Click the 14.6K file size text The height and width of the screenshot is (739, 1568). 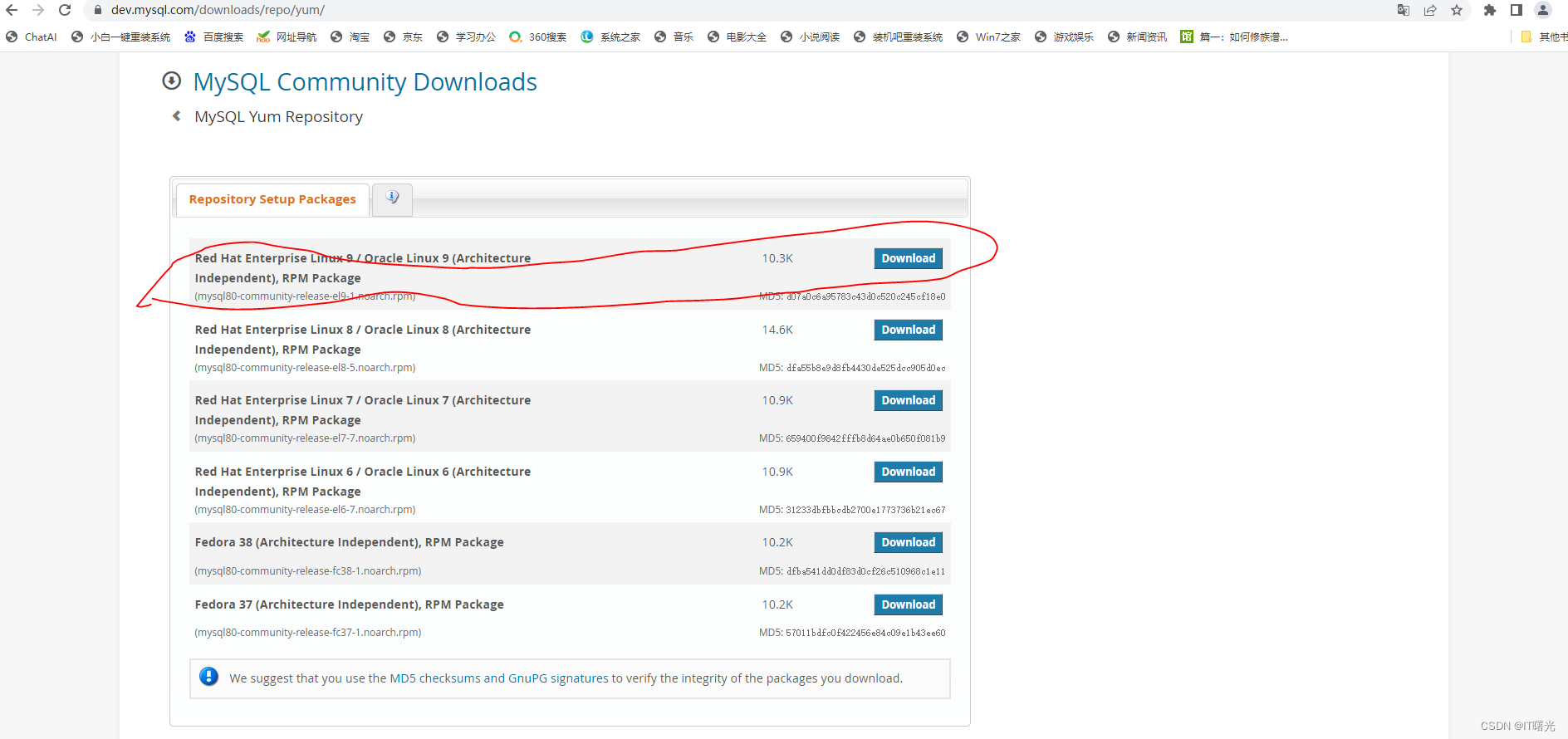tap(777, 330)
